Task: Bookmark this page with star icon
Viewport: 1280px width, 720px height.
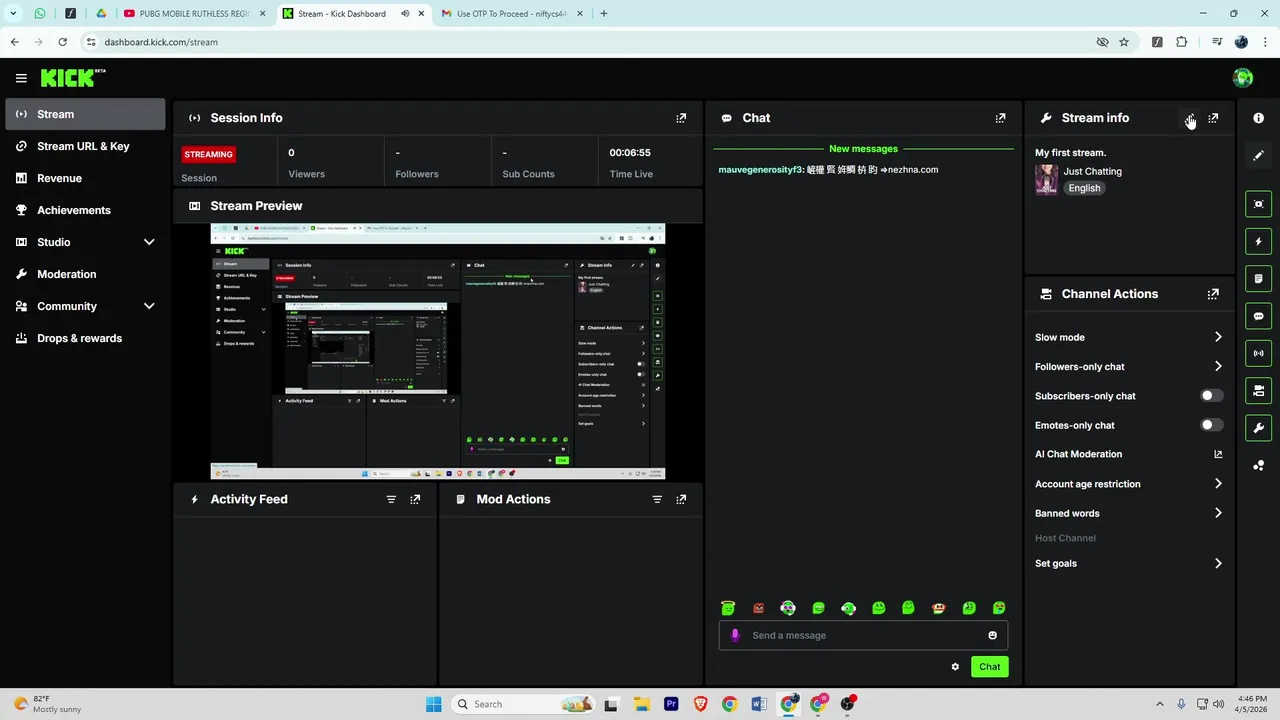Action: [1124, 42]
